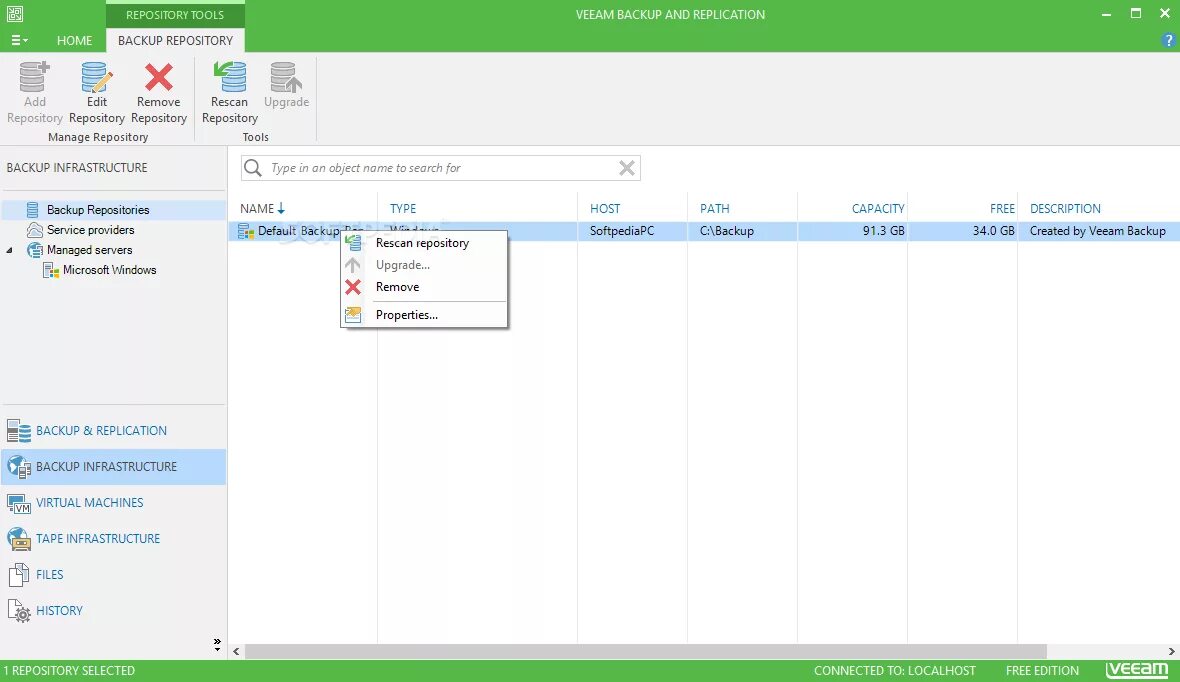Click the horizontal scrollbar thumb

pyautogui.click(x=646, y=651)
